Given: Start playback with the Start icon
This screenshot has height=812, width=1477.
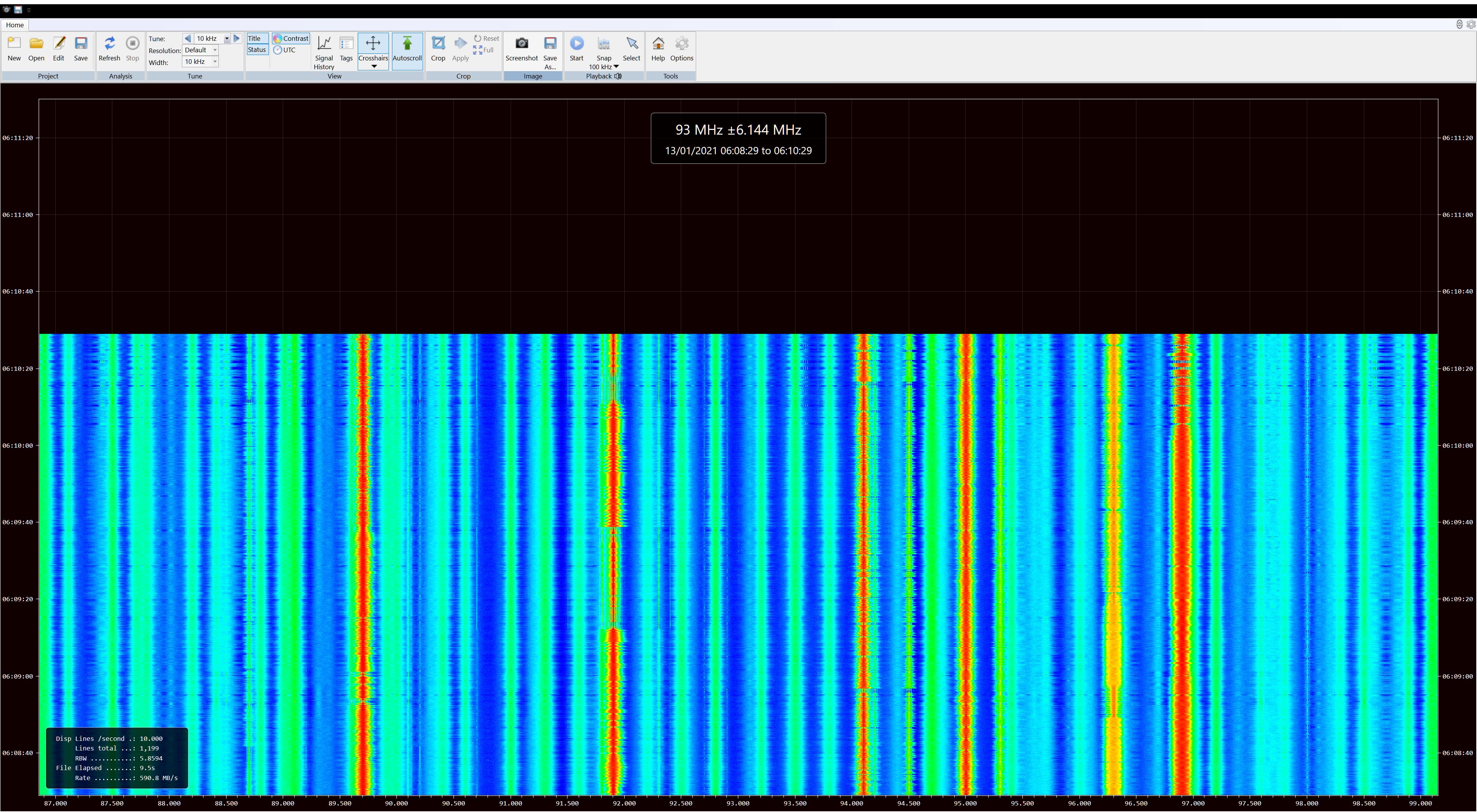Looking at the screenshot, I should pyautogui.click(x=576, y=44).
